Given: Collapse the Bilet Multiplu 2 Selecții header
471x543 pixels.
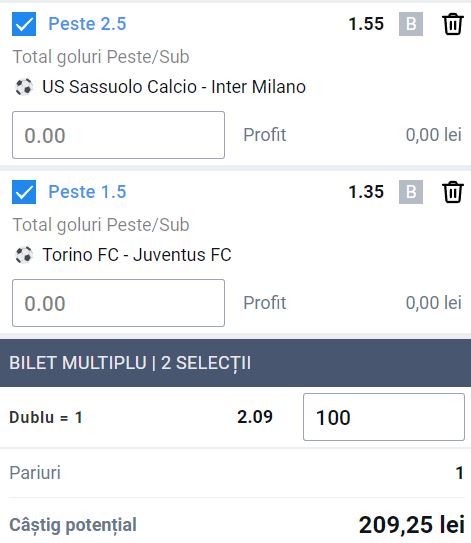Looking at the screenshot, I should coord(236,363).
